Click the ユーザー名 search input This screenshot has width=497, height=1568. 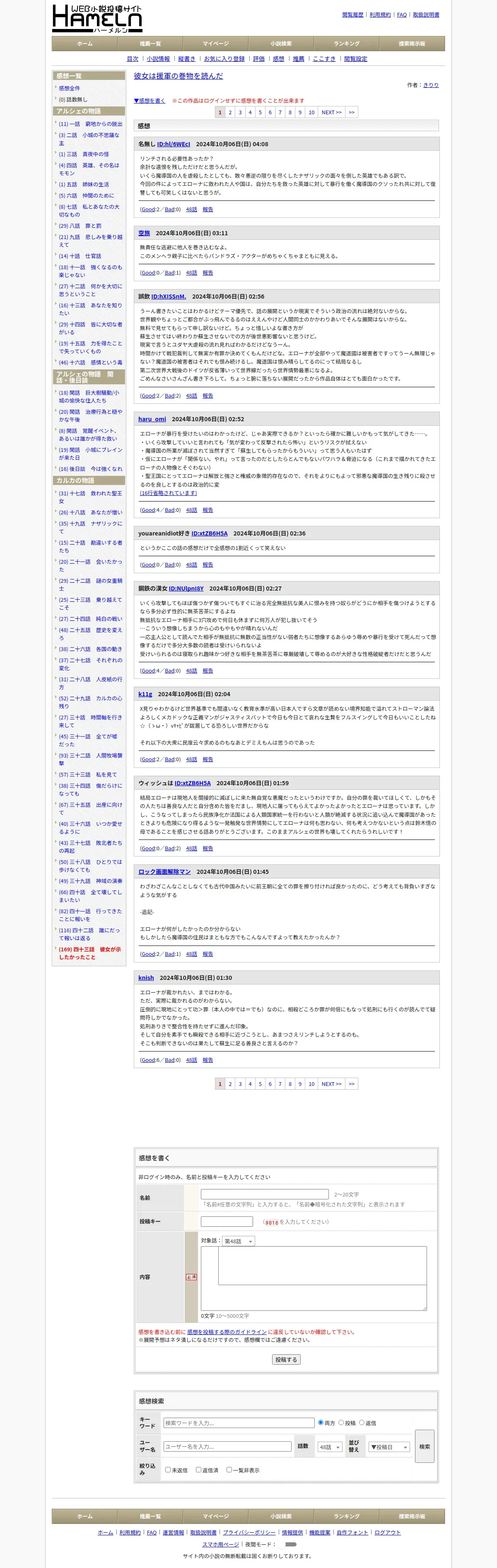click(227, 1446)
